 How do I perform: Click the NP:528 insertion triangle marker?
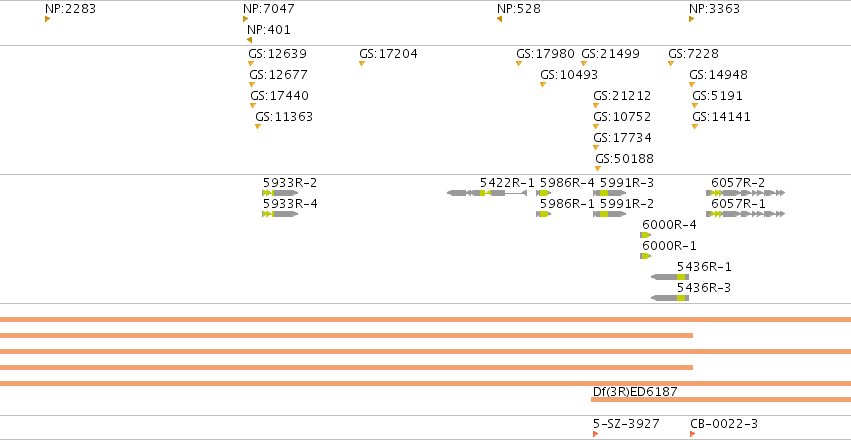click(499, 19)
